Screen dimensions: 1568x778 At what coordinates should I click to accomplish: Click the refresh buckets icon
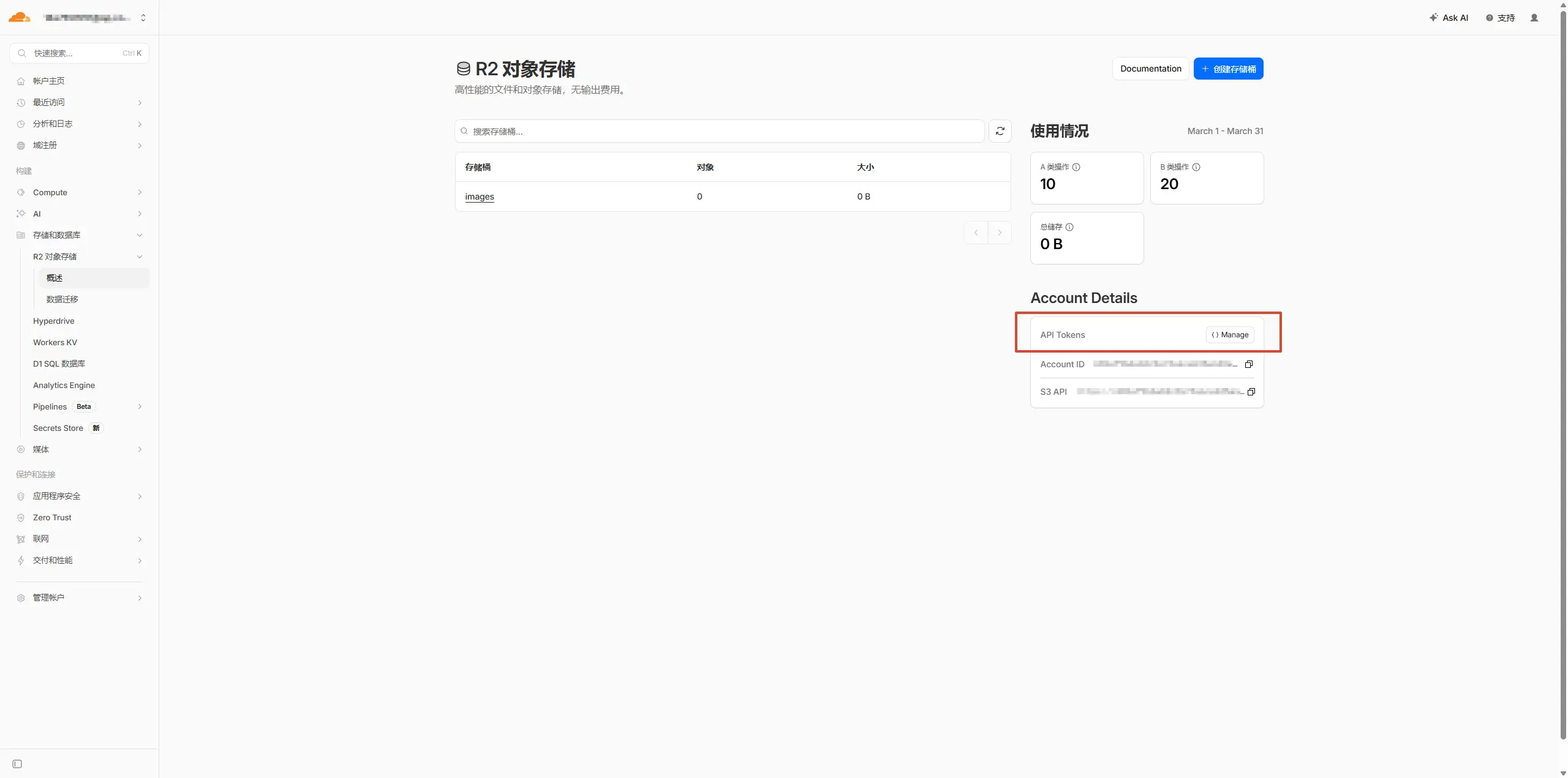click(1000, 131)
